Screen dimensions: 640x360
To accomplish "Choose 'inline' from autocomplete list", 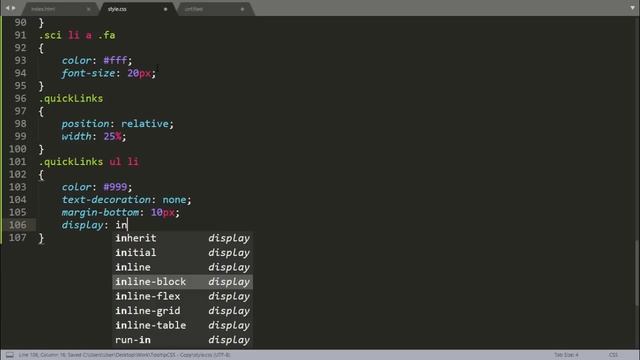I will pos(182,267).
